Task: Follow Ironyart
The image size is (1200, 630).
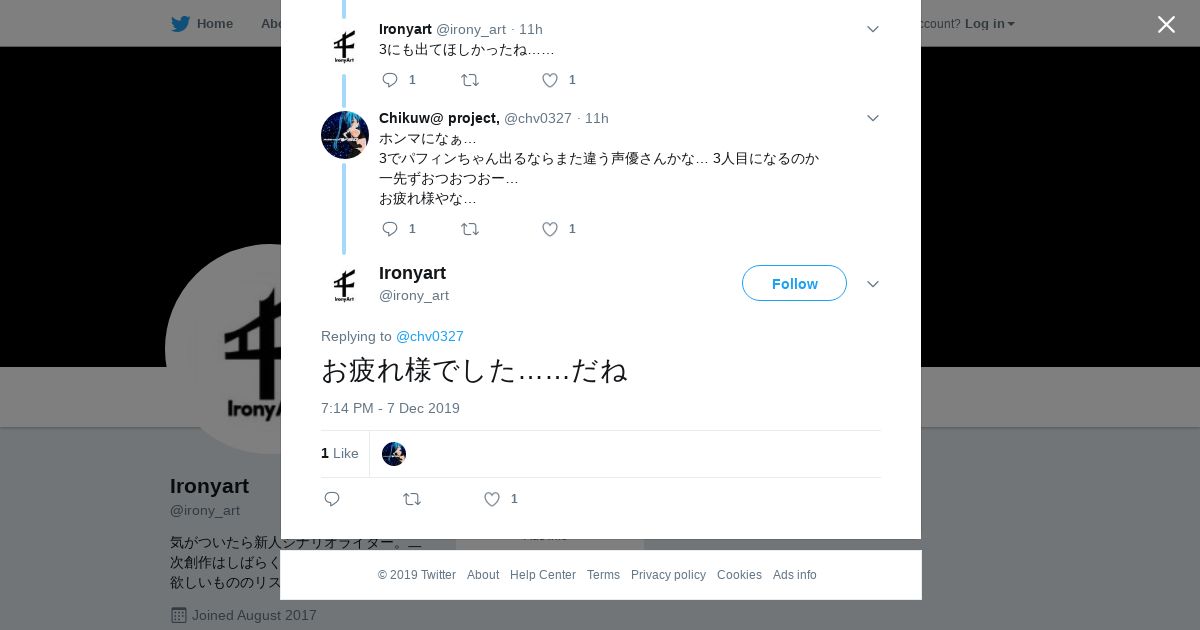Action: (794, 283)
